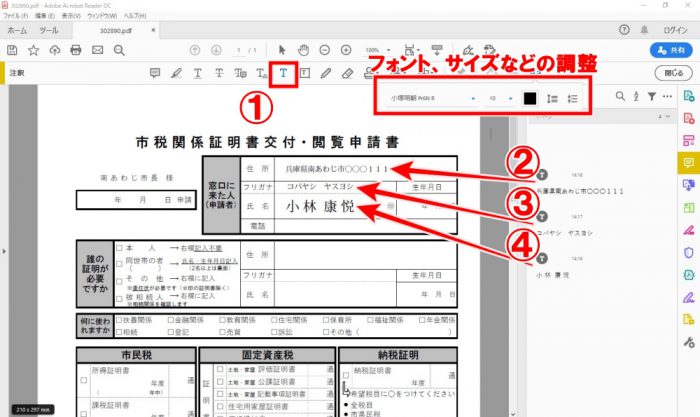The image size is (700, 417).
Task: Select the replace text tool
Action: pyautogui.click(x=240, y=73)
